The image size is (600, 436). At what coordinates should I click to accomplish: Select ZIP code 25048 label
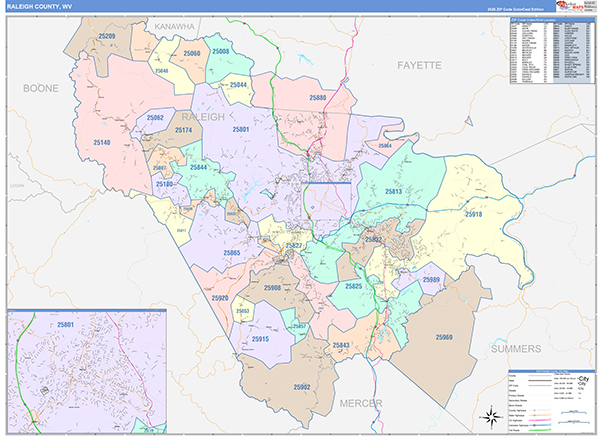pyautogui.click(x=162, y=71)
